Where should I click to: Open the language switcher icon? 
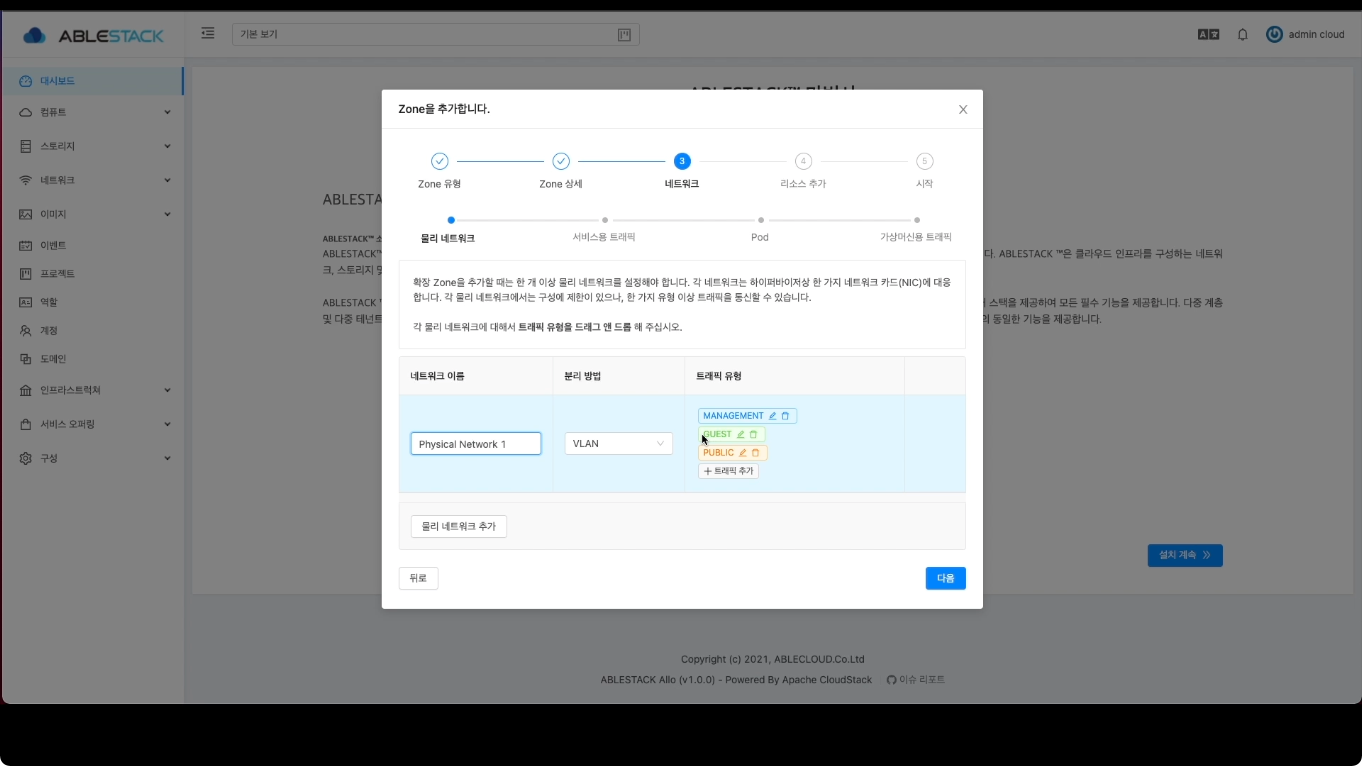click(x=1208, y=34)
